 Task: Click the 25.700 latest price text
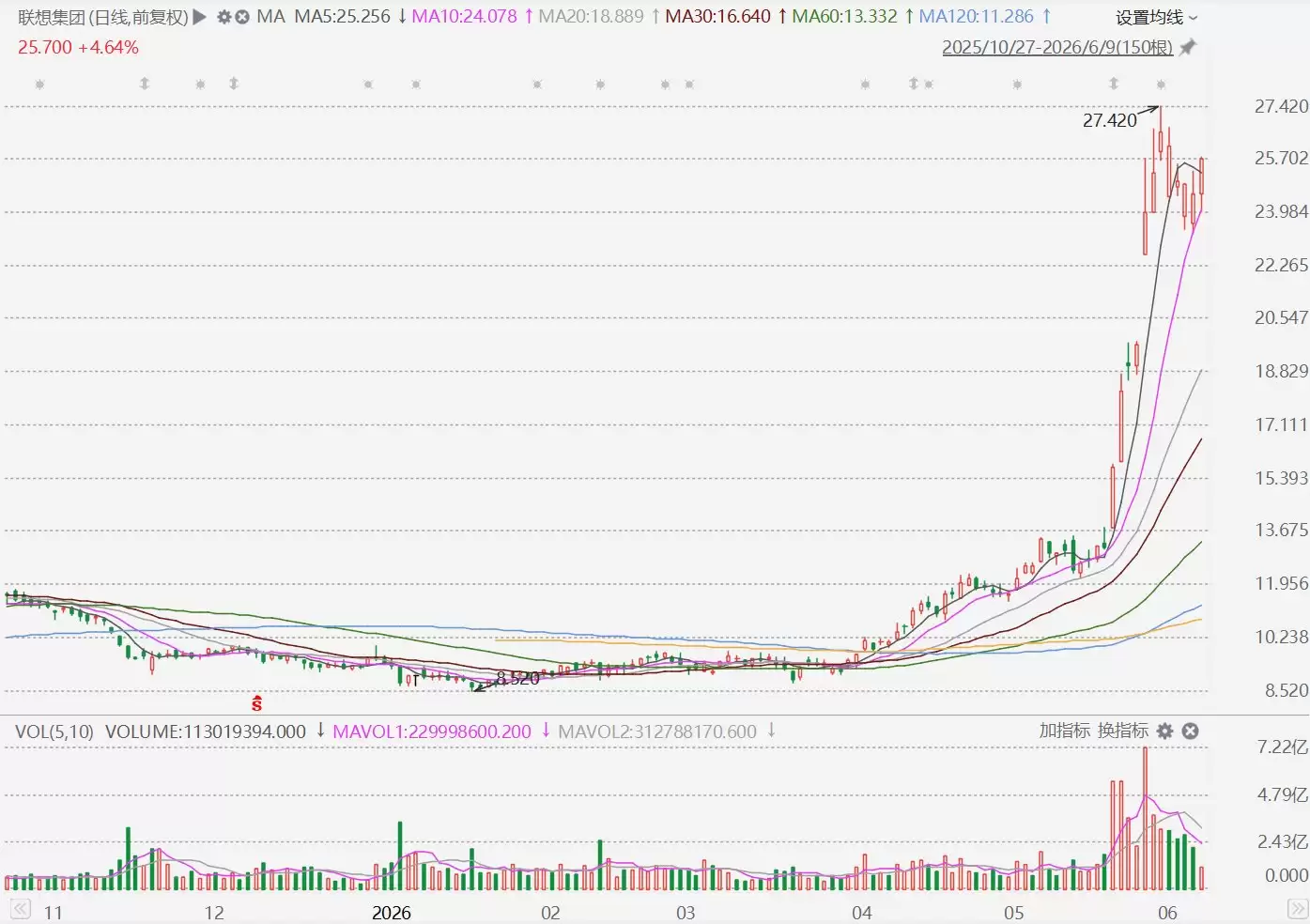(x=44, y=47)
